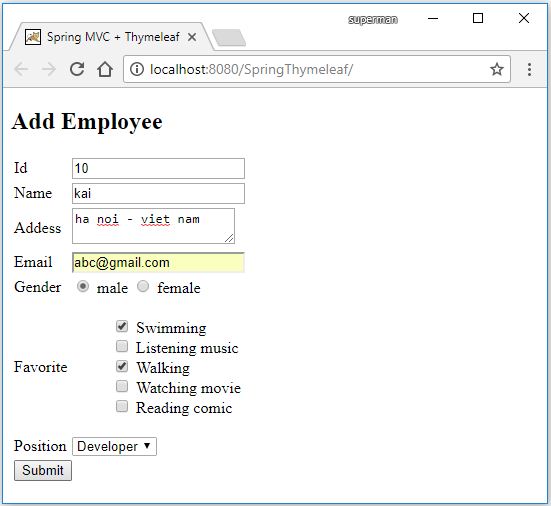The width and height of the screenshot is (551, 506).
Task: Check the Reading comic checkbox
Action: (x=122, y=407)
